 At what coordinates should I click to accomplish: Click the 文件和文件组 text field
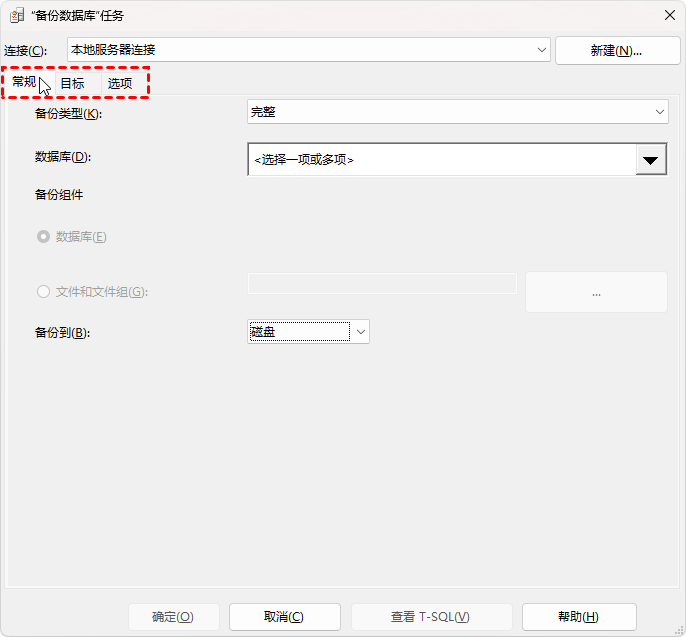[382, 284]
